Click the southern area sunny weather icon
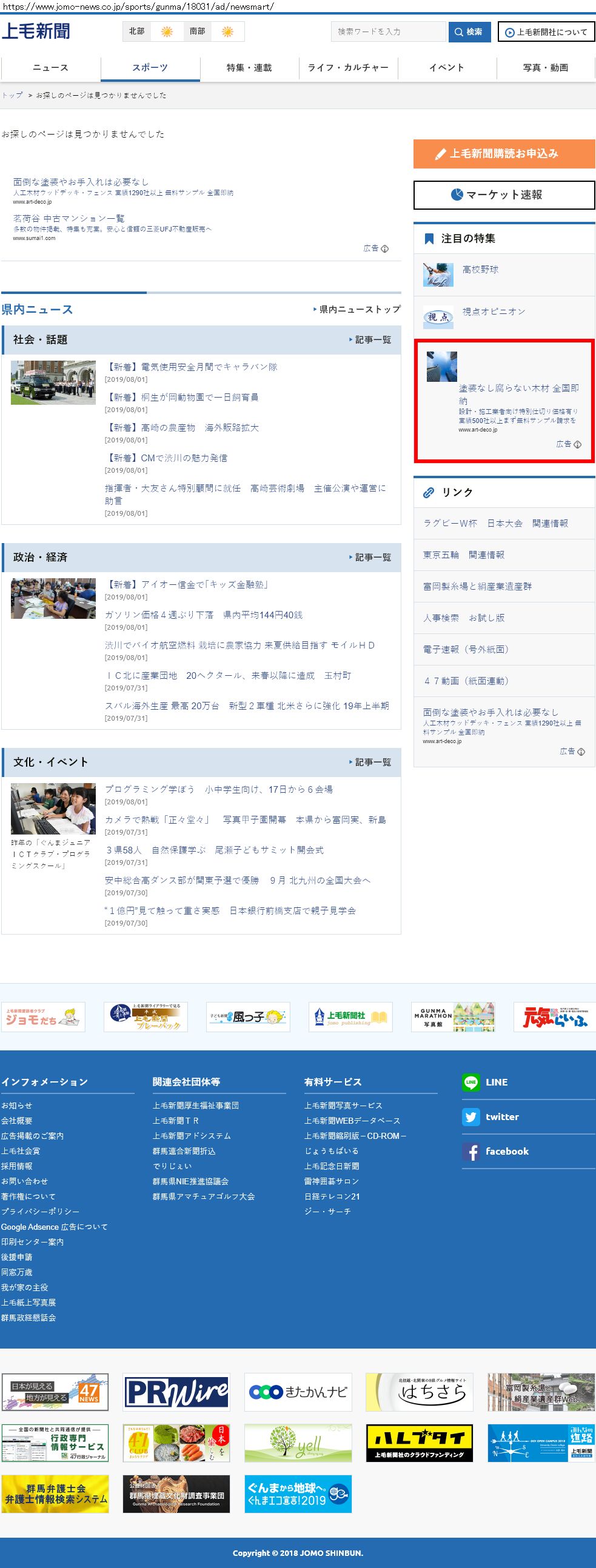 [227, 32]
